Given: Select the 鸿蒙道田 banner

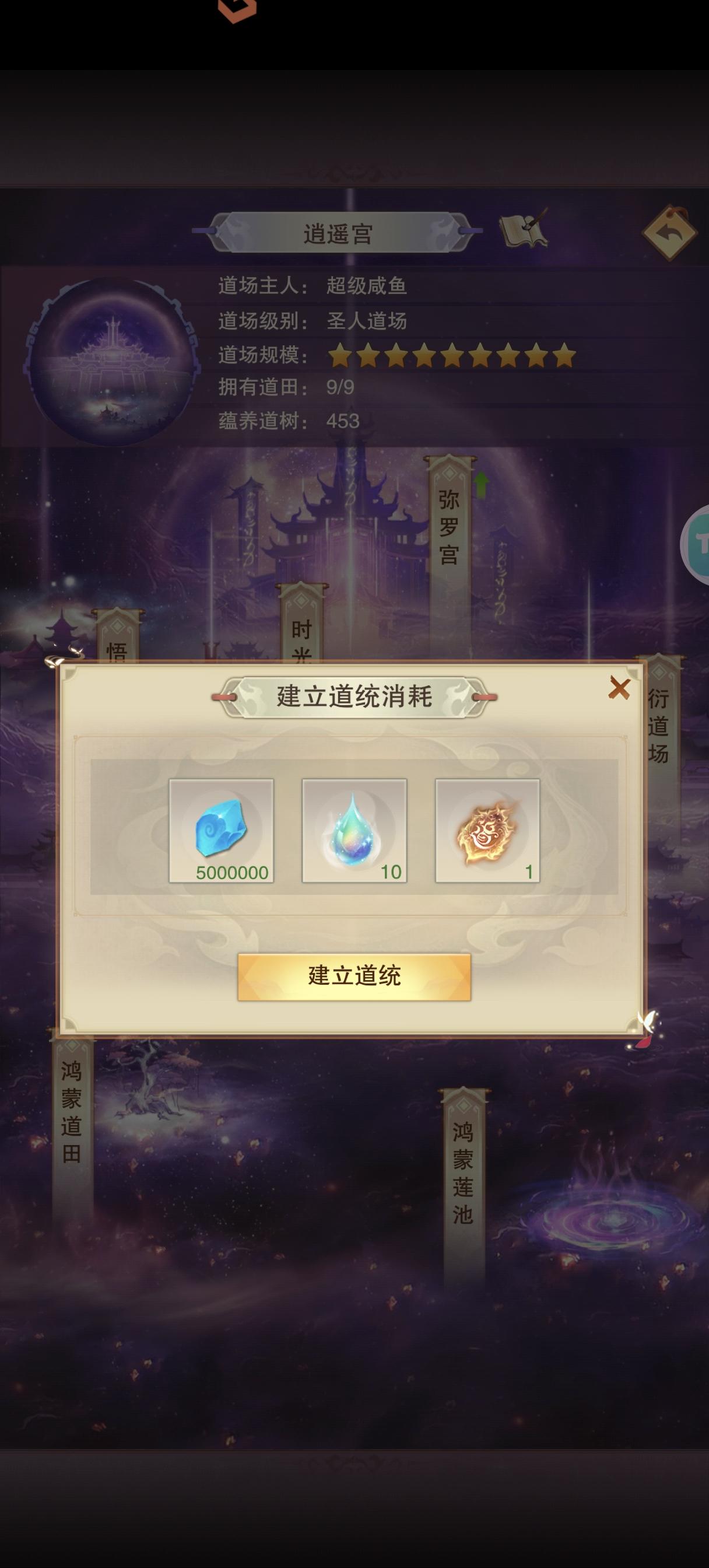Looking at the screenshot, I should 72,1112.
